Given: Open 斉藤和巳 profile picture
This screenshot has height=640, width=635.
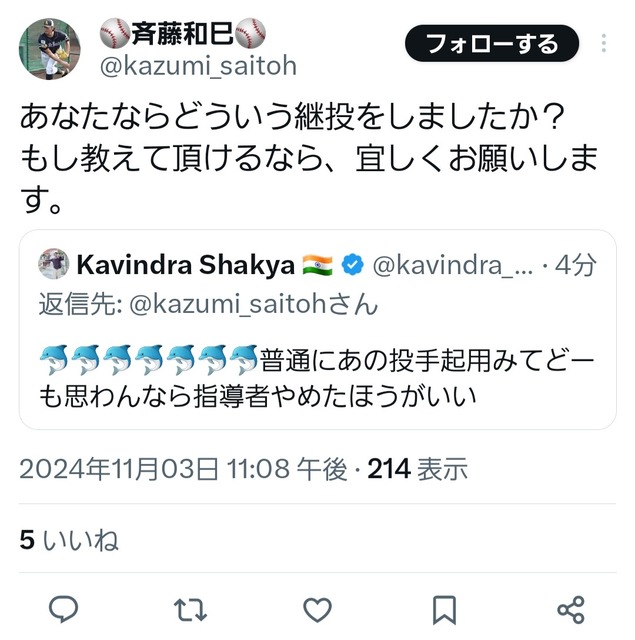Looking at the screenshot, I should pos(50,49).
